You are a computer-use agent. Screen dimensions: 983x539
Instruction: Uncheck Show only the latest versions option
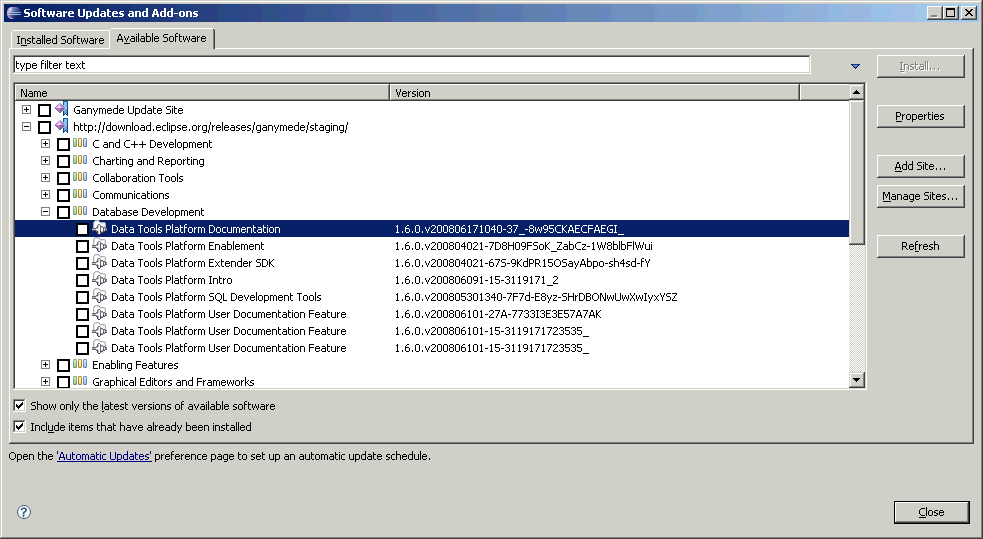19,406
